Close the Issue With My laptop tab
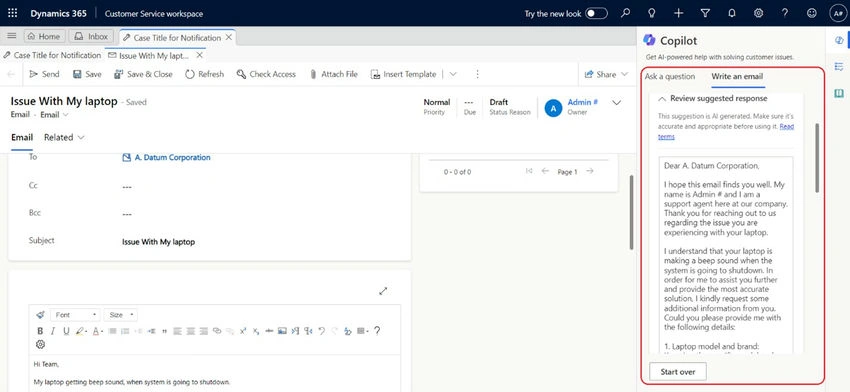 (x=199, y=55)
